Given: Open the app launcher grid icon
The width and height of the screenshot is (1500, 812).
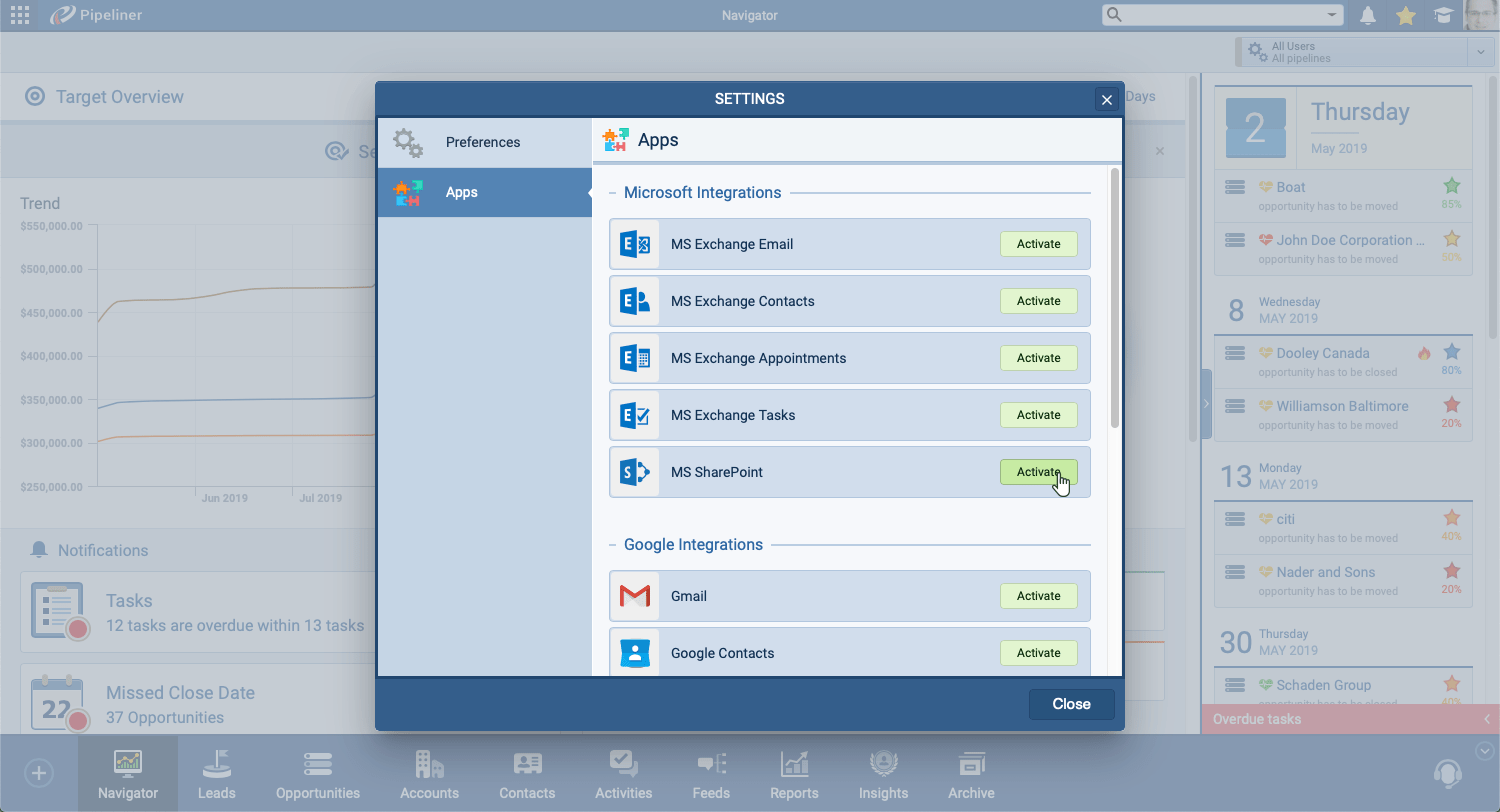Looking at the screenshot, I should point(19,15).
